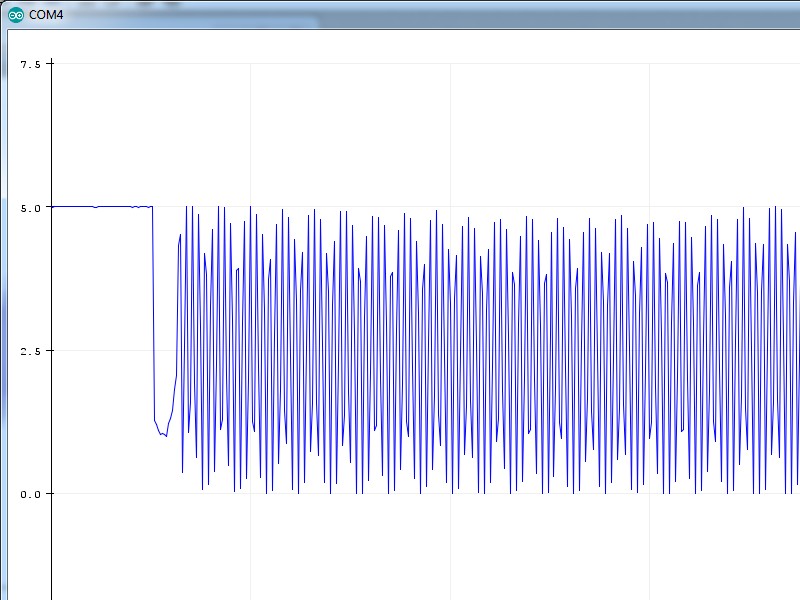The height and width of the screenshot is (600, 800).
Task: Click the Arduino logo in the title bar
Action: point(16,15)
